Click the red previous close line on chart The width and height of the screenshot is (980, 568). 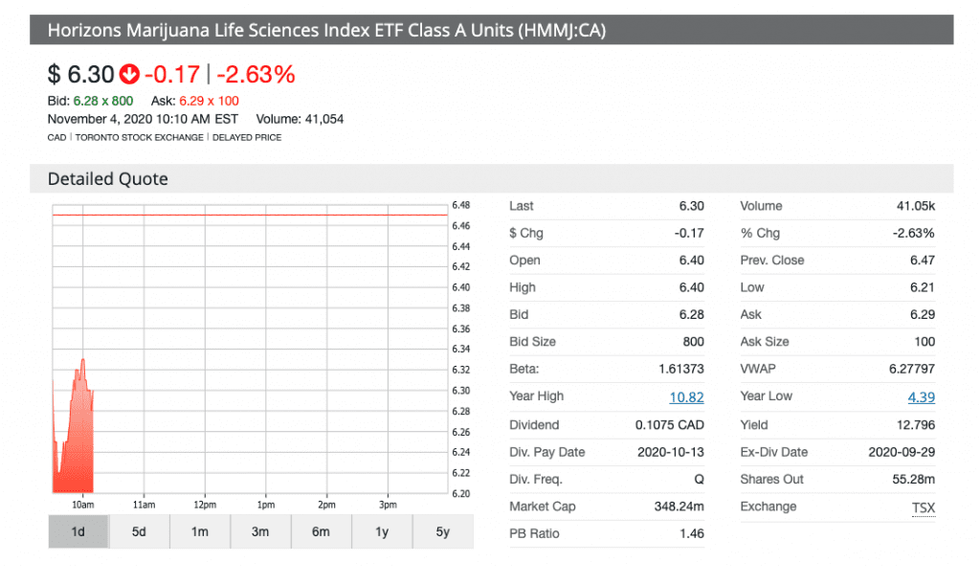[250, 214]
